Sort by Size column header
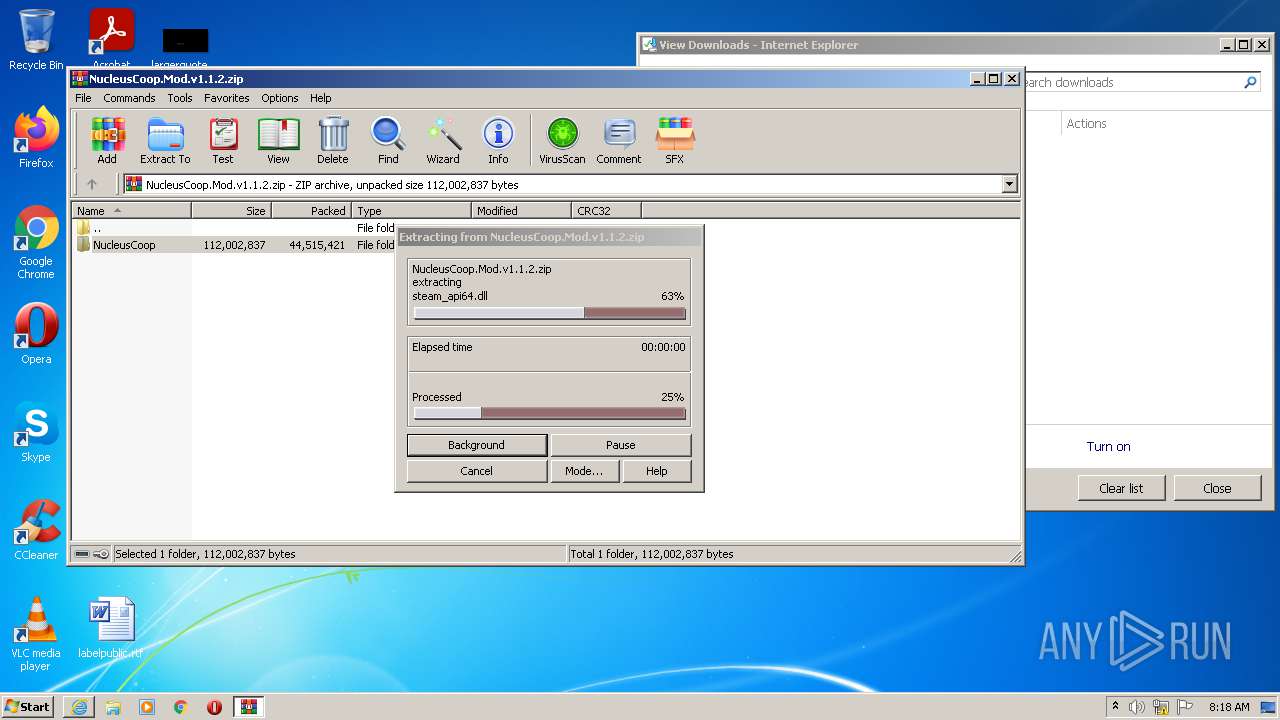 pos(231,211)
